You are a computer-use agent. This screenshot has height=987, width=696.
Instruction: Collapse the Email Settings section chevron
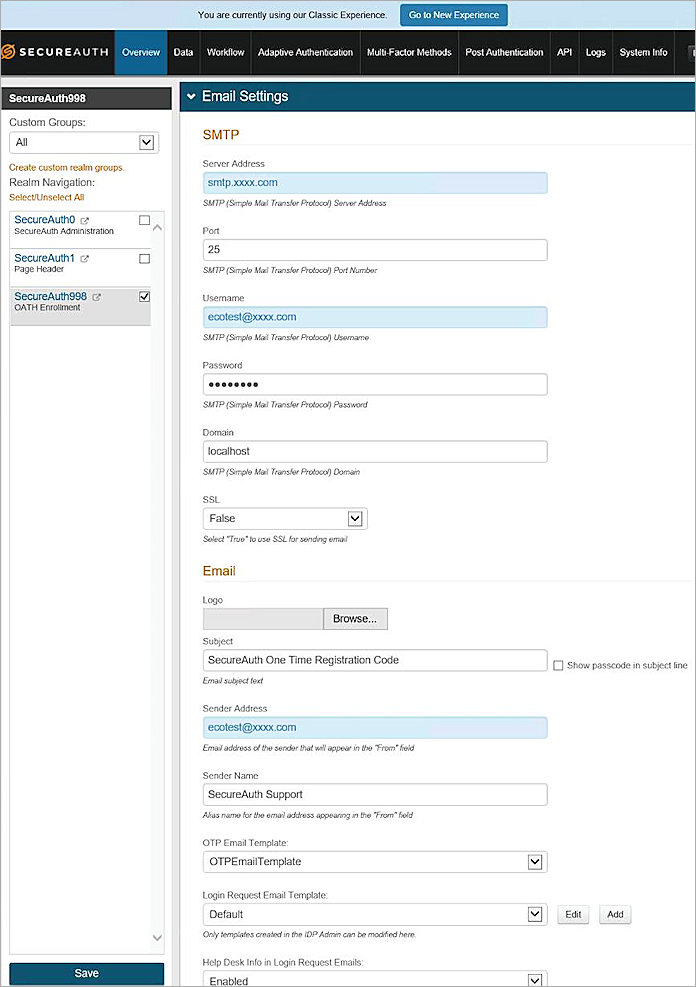(191, 96)
